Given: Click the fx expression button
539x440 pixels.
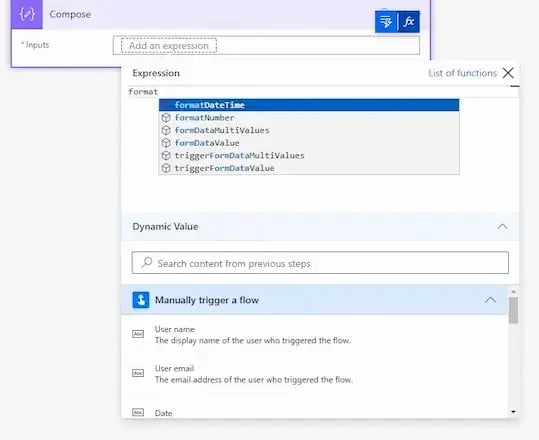Looking at the screenshot, I should 408,22.
